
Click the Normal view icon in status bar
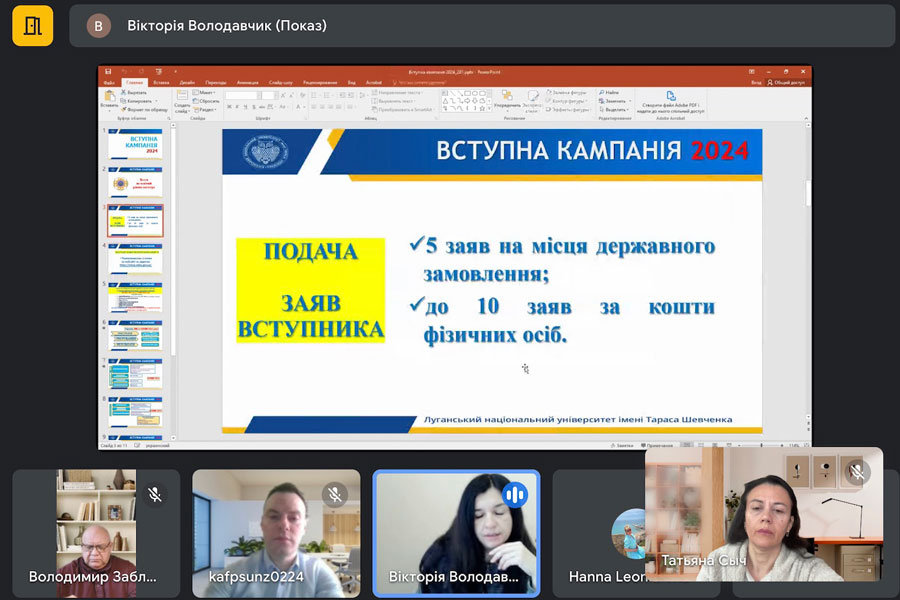coord(686,445)
